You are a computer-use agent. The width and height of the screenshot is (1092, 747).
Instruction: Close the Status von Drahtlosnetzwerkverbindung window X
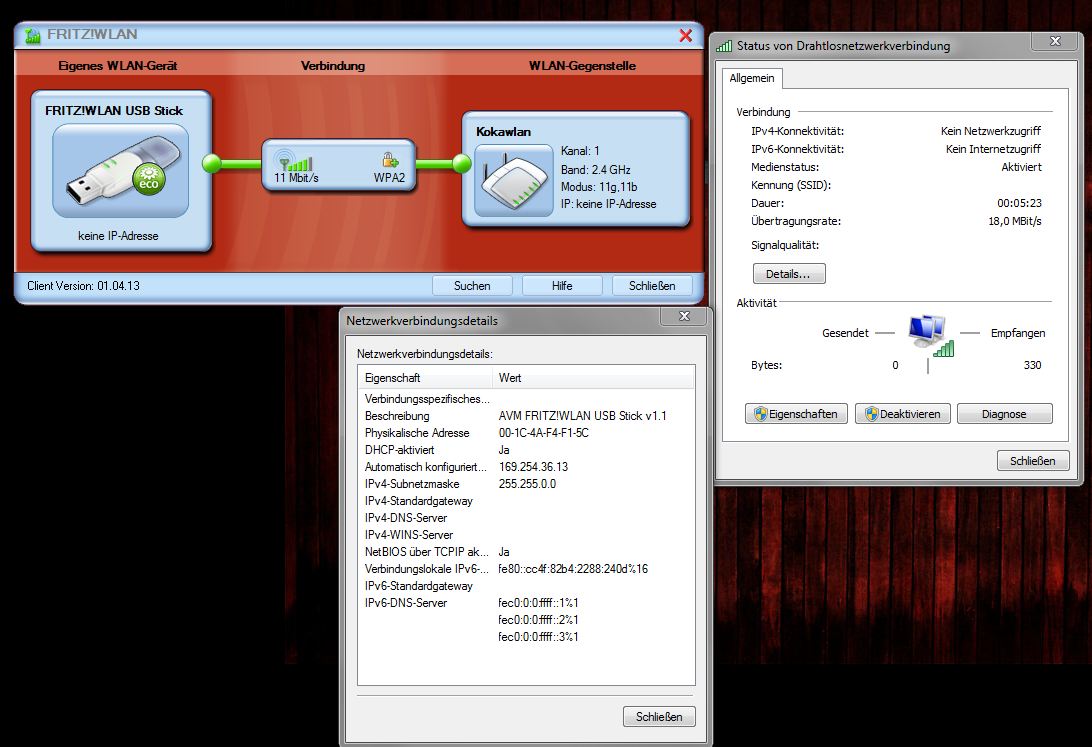point(1055,42)
